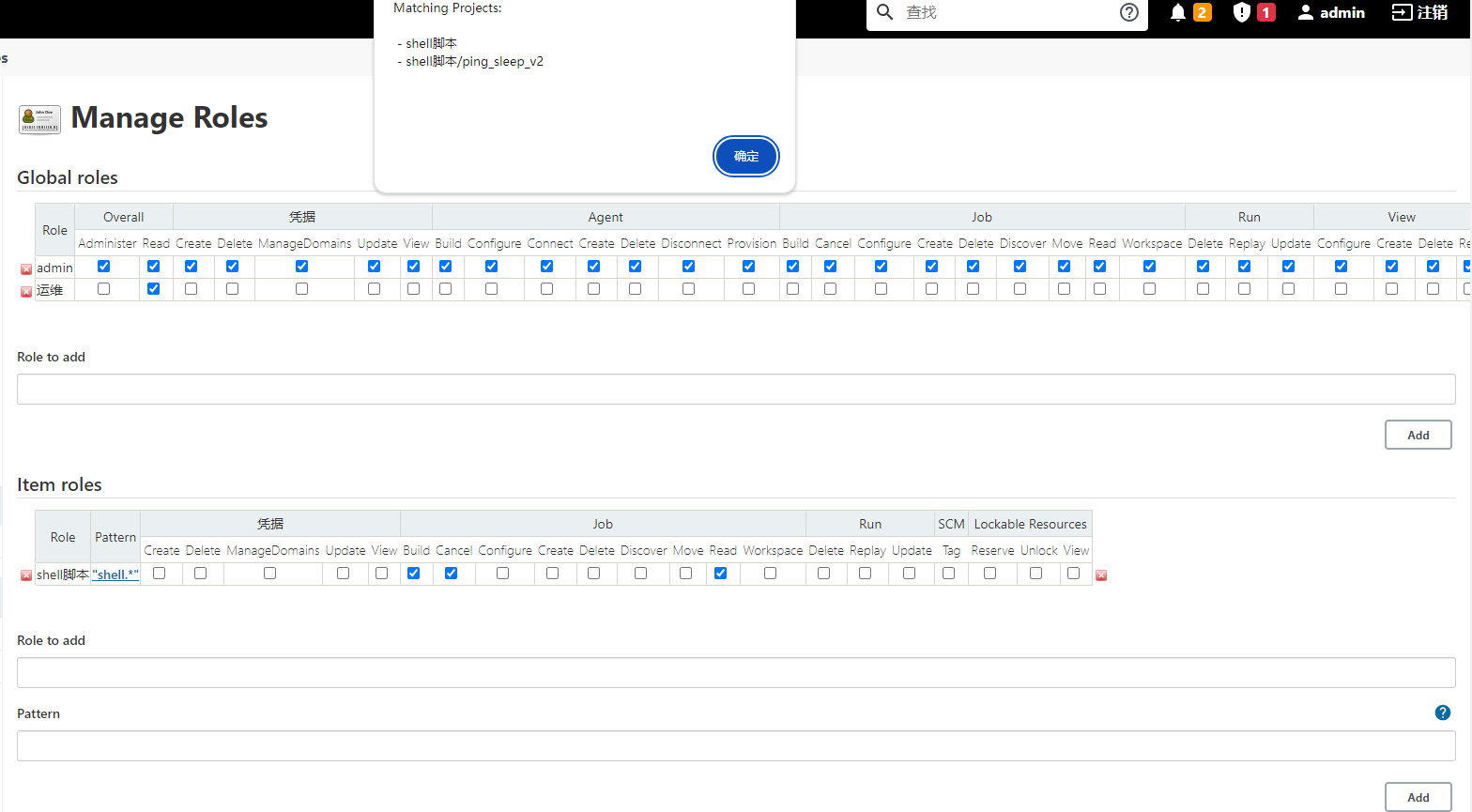Image resolution: width=1472 pixels, height=812 pixels.
Task: Delete the 运维 global role row
Action: tap(26, 292)
